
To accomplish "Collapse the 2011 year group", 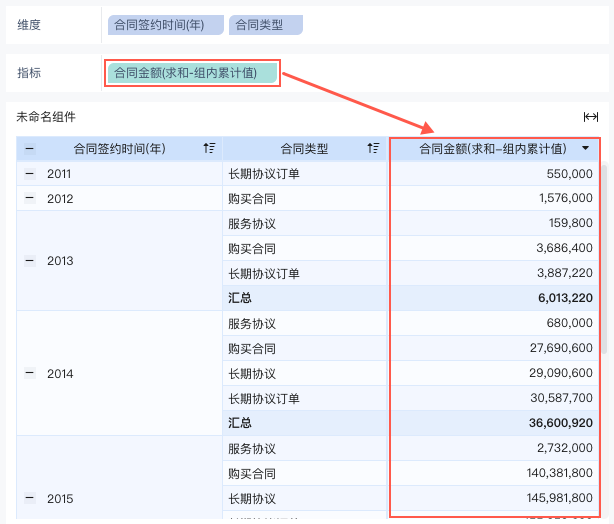I will tap(30, 173).
